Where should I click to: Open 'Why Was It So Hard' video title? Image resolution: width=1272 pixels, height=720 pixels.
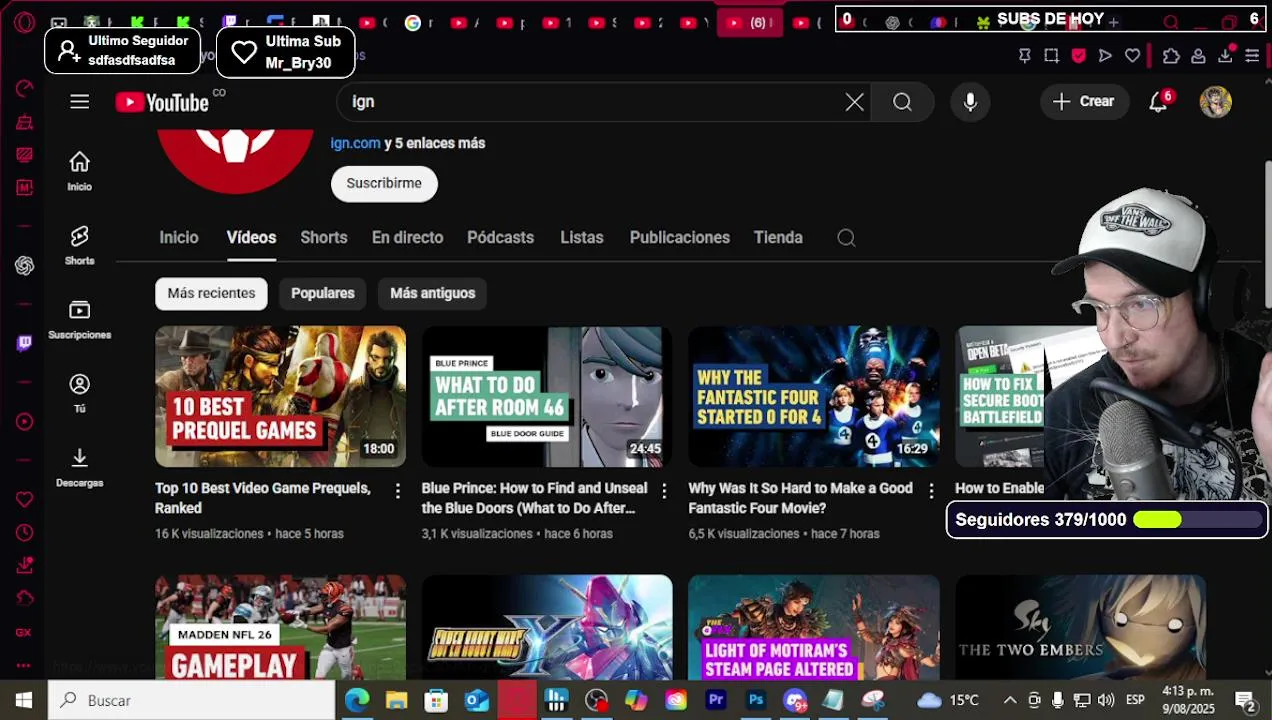(x=800, y=498)
